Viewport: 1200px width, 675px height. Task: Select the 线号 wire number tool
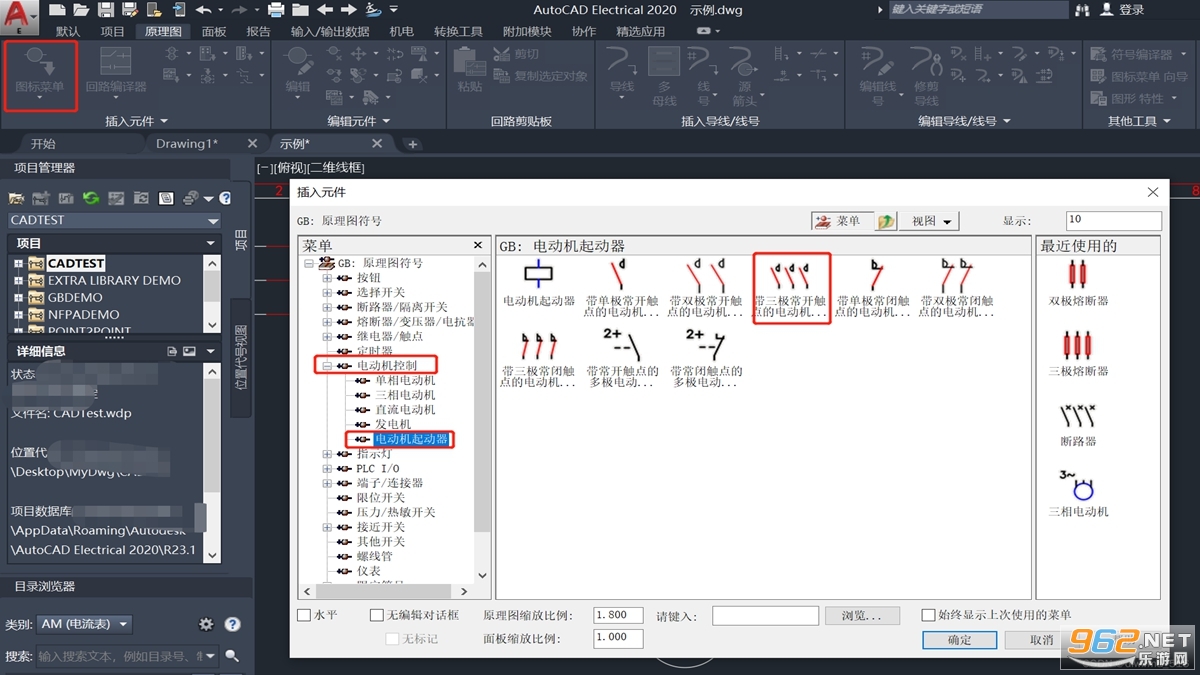(x=704, y=76)
